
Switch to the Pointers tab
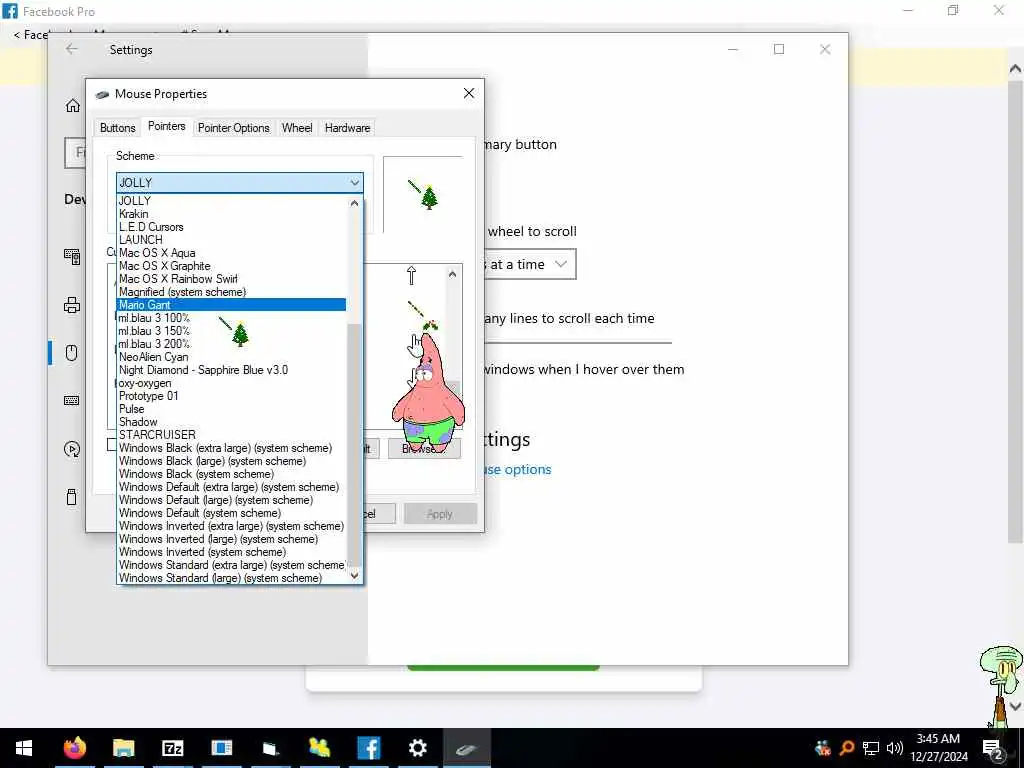167,126
